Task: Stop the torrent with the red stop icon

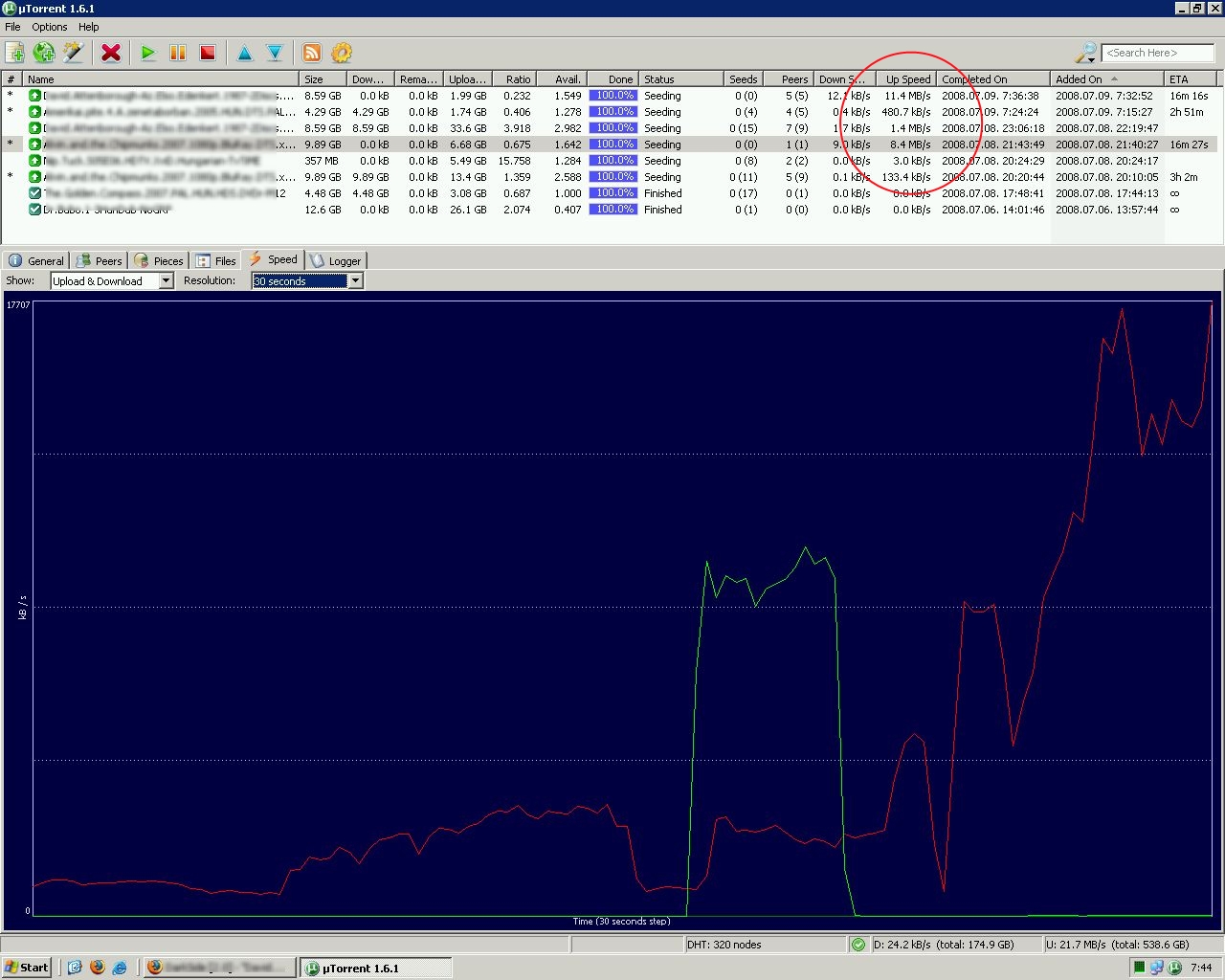Action: (207, 53)
